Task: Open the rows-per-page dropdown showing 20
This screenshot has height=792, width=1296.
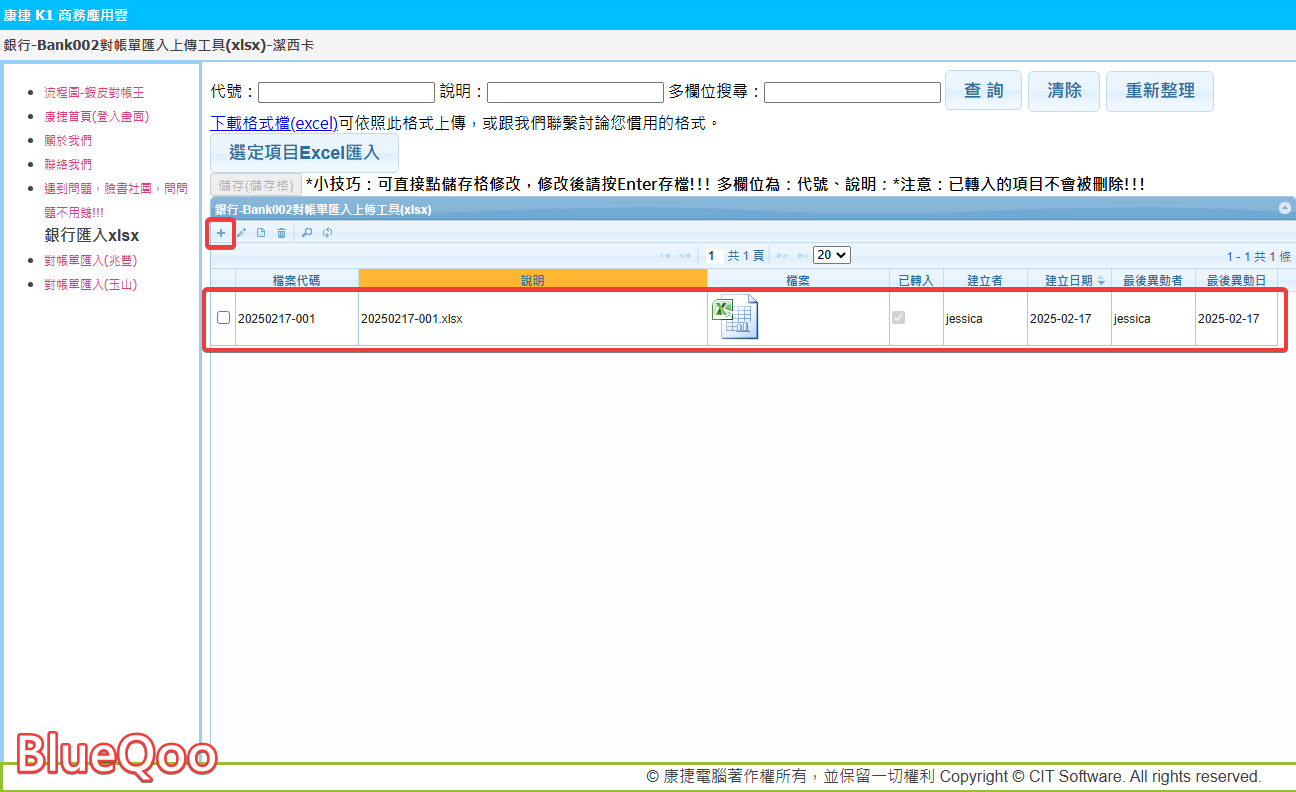Action: (831, 255)
